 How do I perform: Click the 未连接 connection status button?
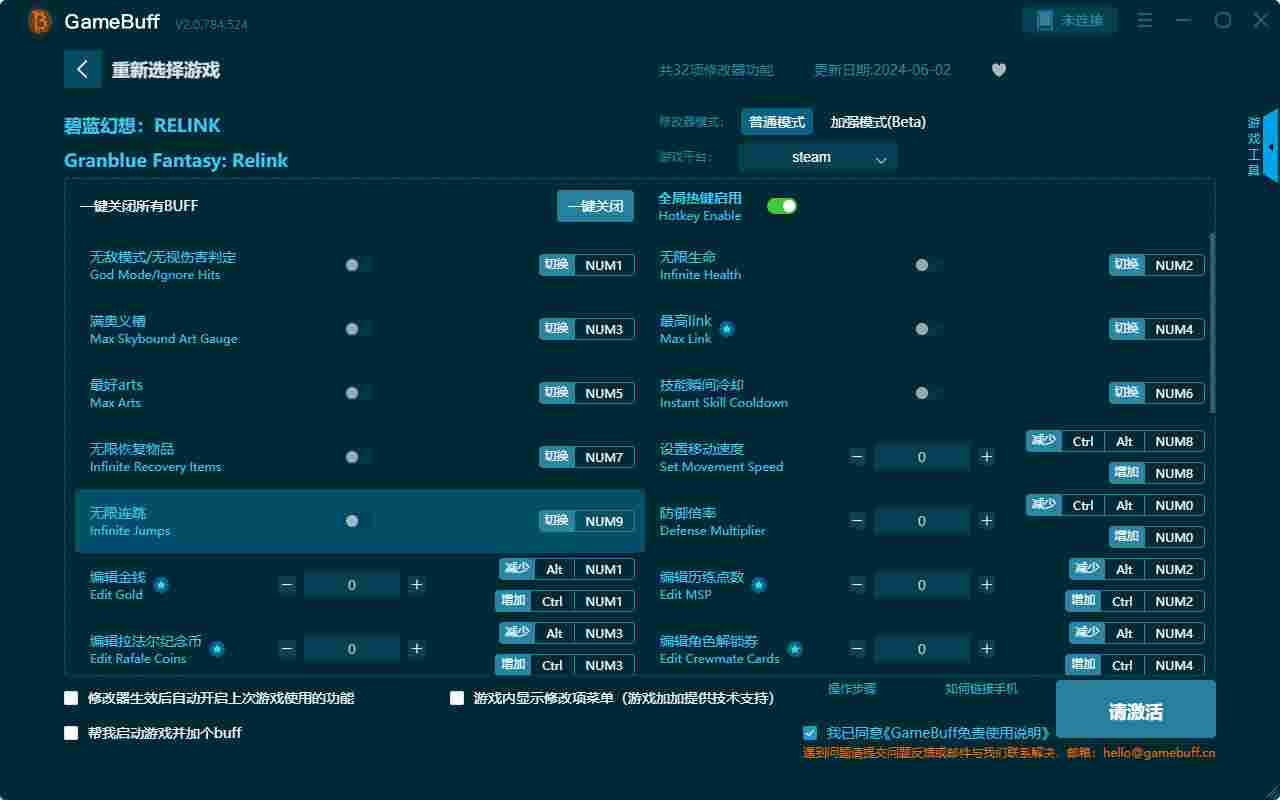[1070, 20]
